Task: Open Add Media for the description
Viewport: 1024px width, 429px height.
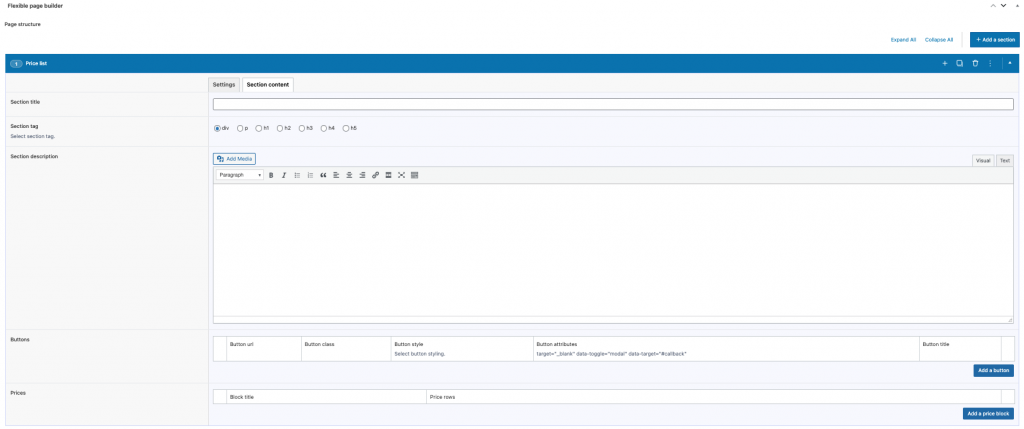Action: (234, 159)
